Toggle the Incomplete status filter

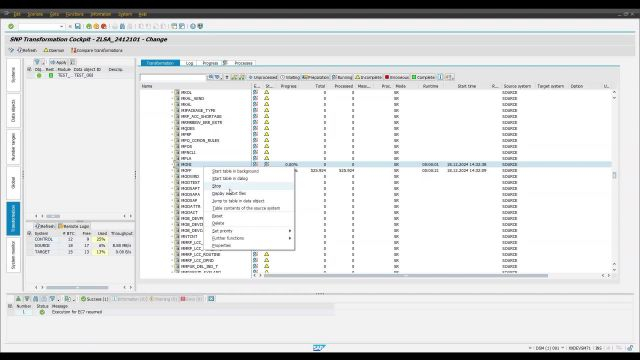coord(368,77)
